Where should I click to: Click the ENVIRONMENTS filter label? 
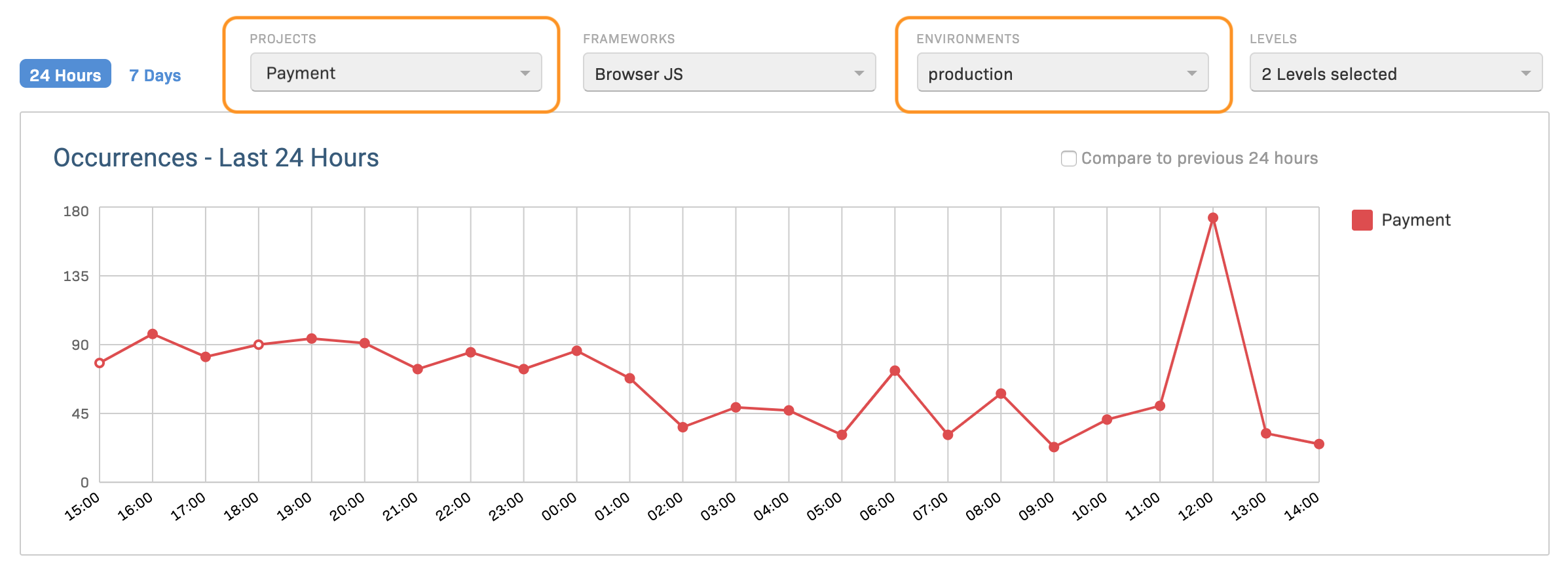tap(968, 39)
